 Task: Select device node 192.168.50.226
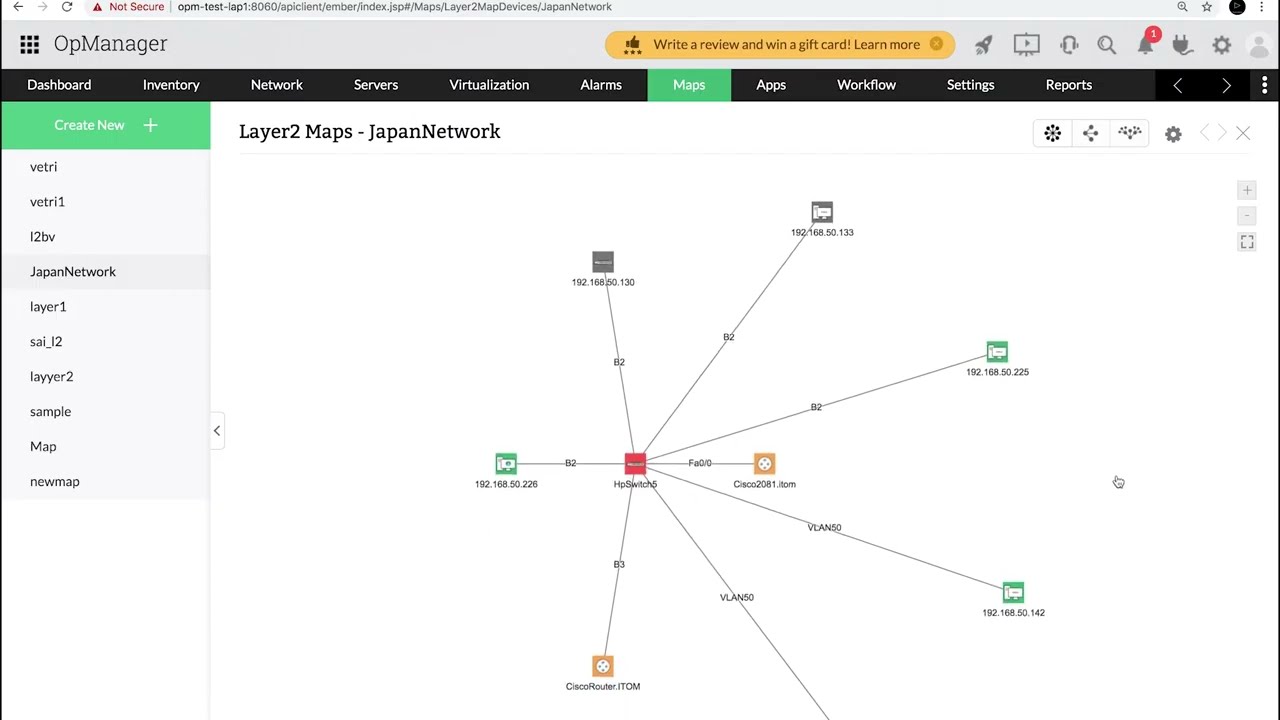506,464
